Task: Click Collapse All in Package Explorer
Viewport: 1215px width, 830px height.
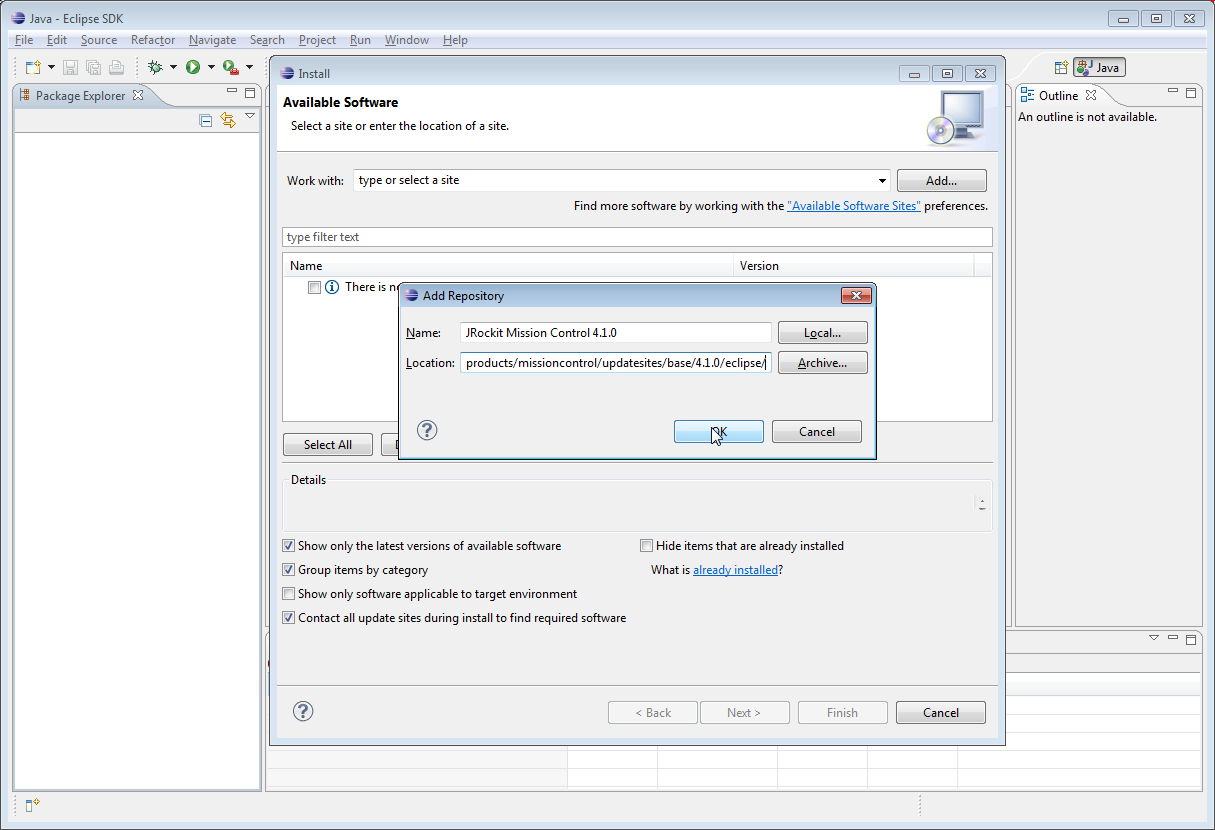Action: [x=206, y=120]
